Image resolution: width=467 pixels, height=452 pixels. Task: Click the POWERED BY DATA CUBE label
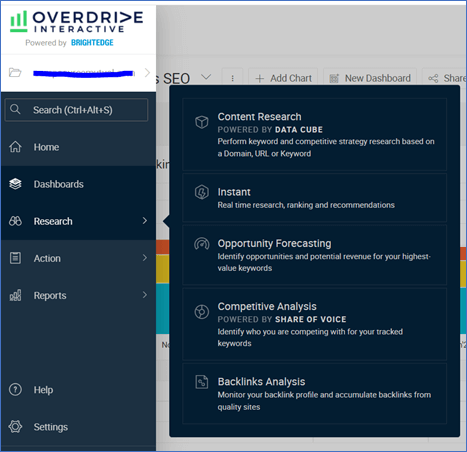pyautogui.click(x=270, y=130)
